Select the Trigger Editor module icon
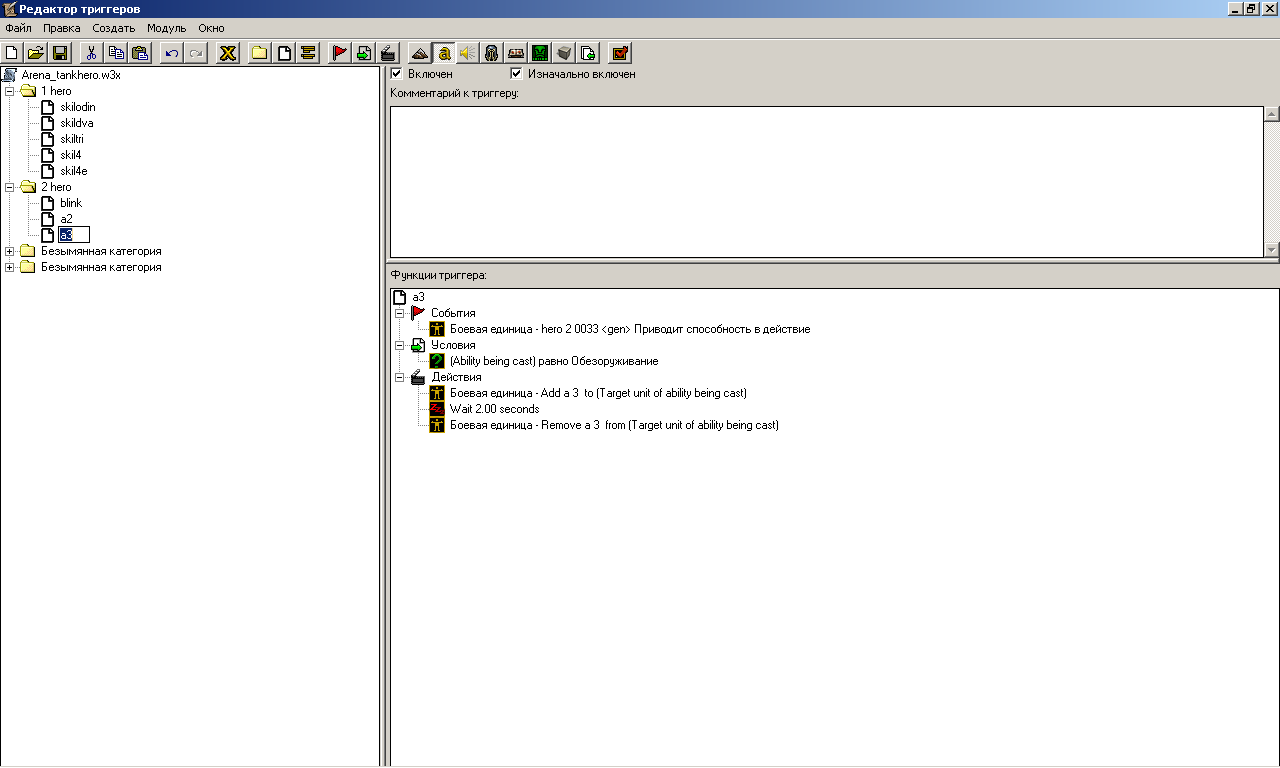 tap(444, 53)
